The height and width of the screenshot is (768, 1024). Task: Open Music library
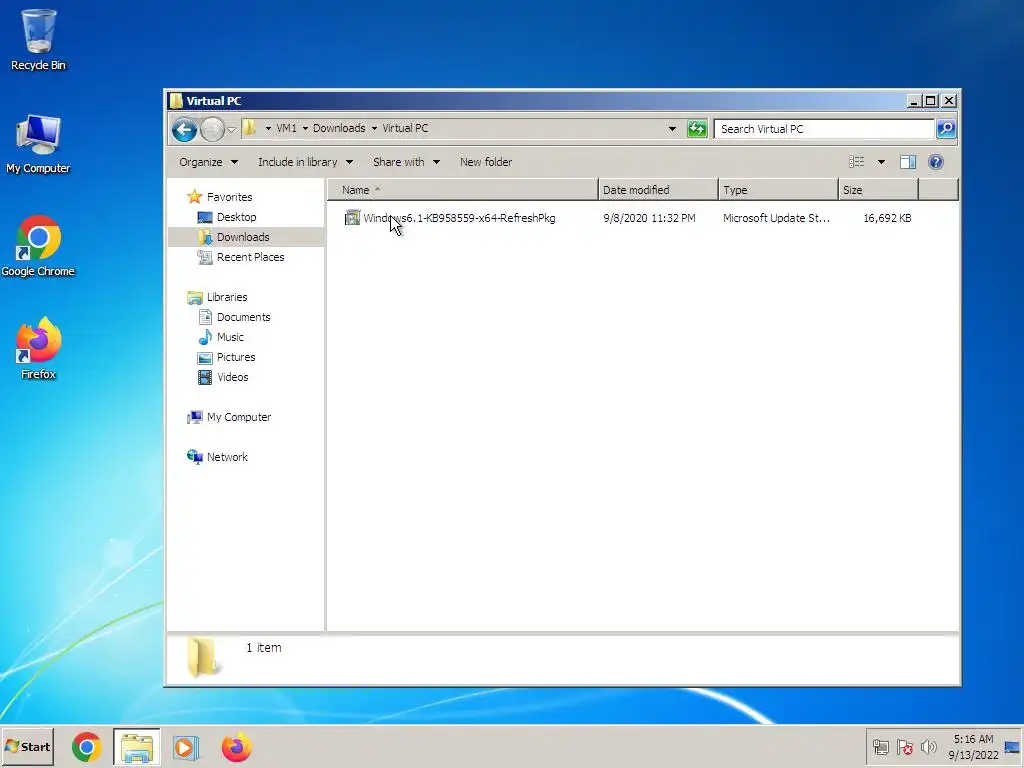click(x=230, y=337)
